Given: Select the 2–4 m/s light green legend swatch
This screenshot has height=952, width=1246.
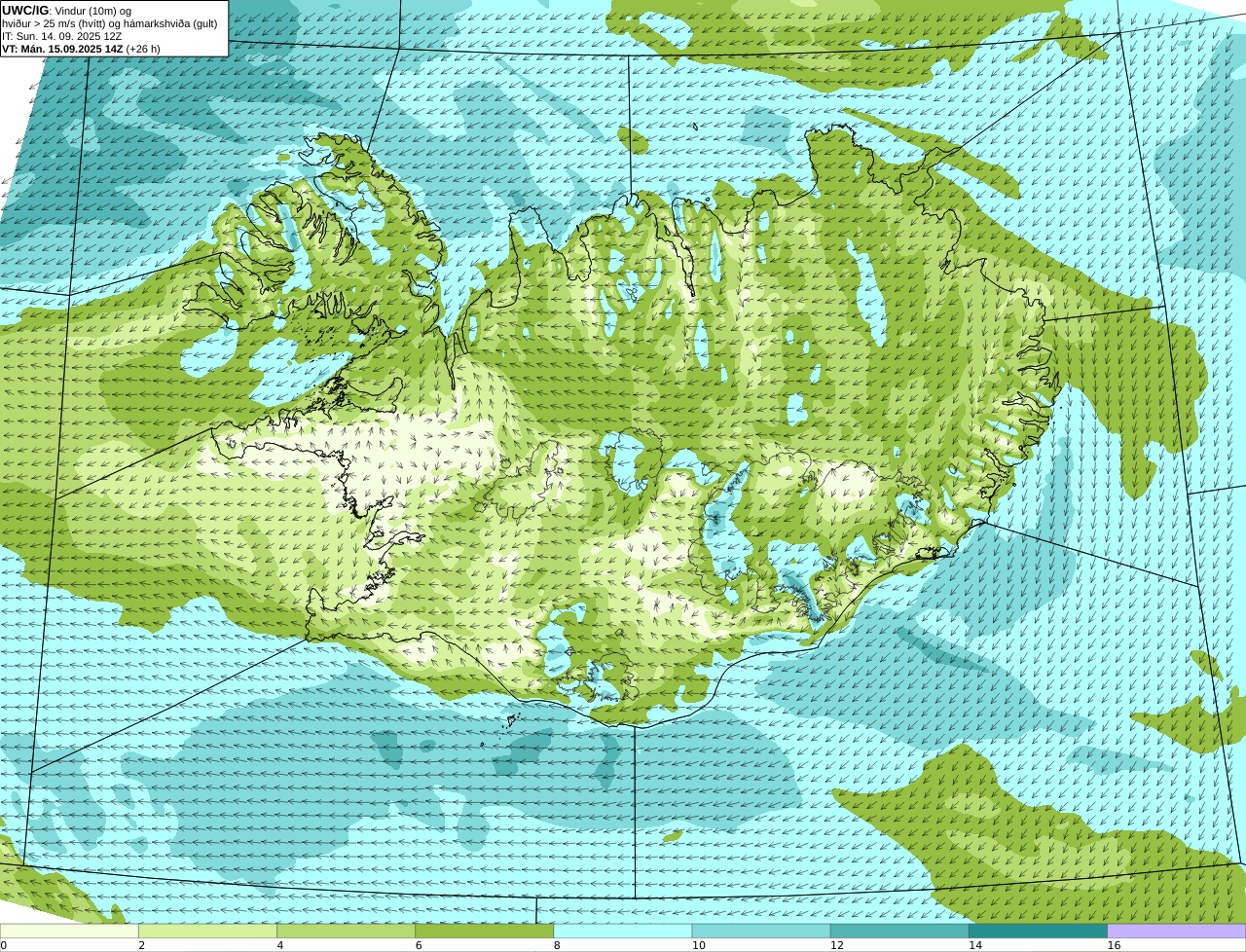Looking at the screenshot, I should point(207,931).
